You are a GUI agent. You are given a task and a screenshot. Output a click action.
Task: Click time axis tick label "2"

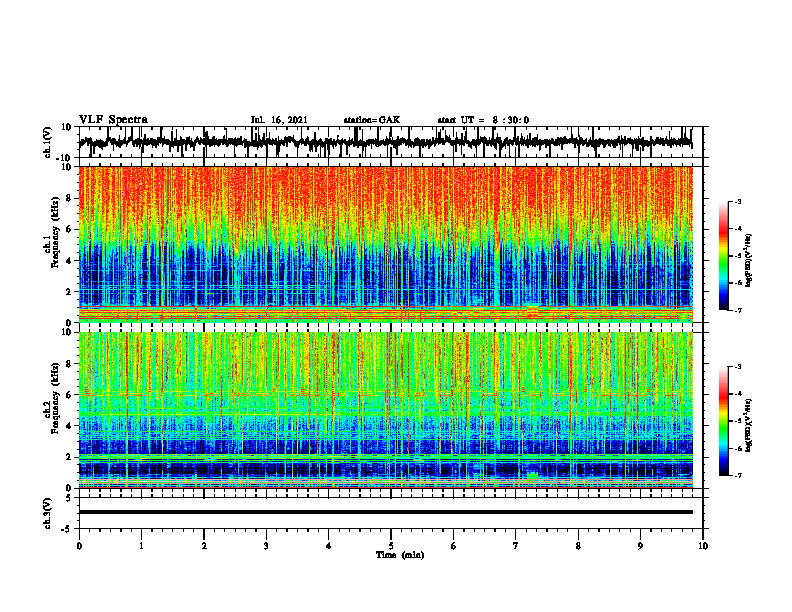click(x=204, y=546)
